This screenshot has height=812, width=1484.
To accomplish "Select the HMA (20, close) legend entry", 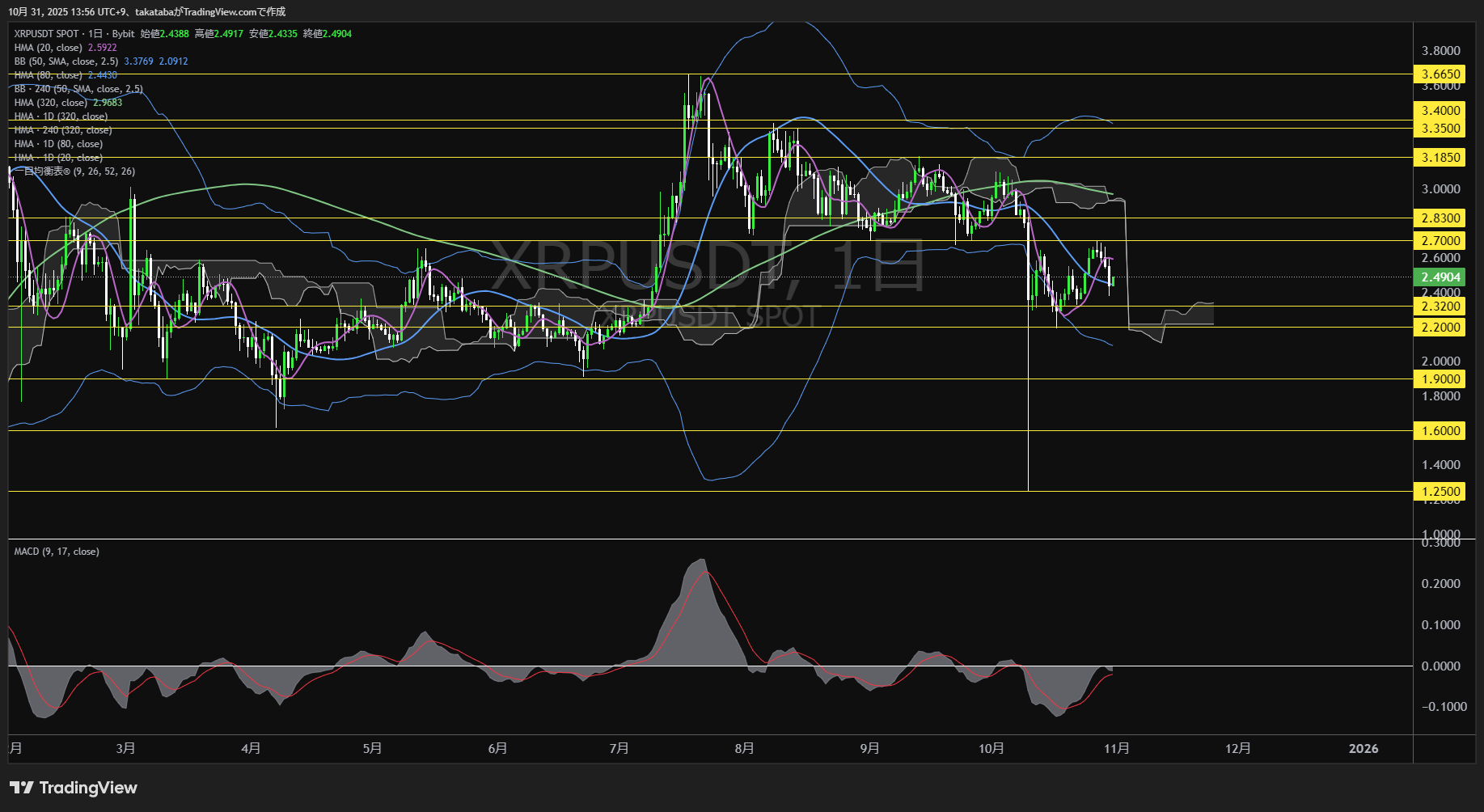I will 50,48.
